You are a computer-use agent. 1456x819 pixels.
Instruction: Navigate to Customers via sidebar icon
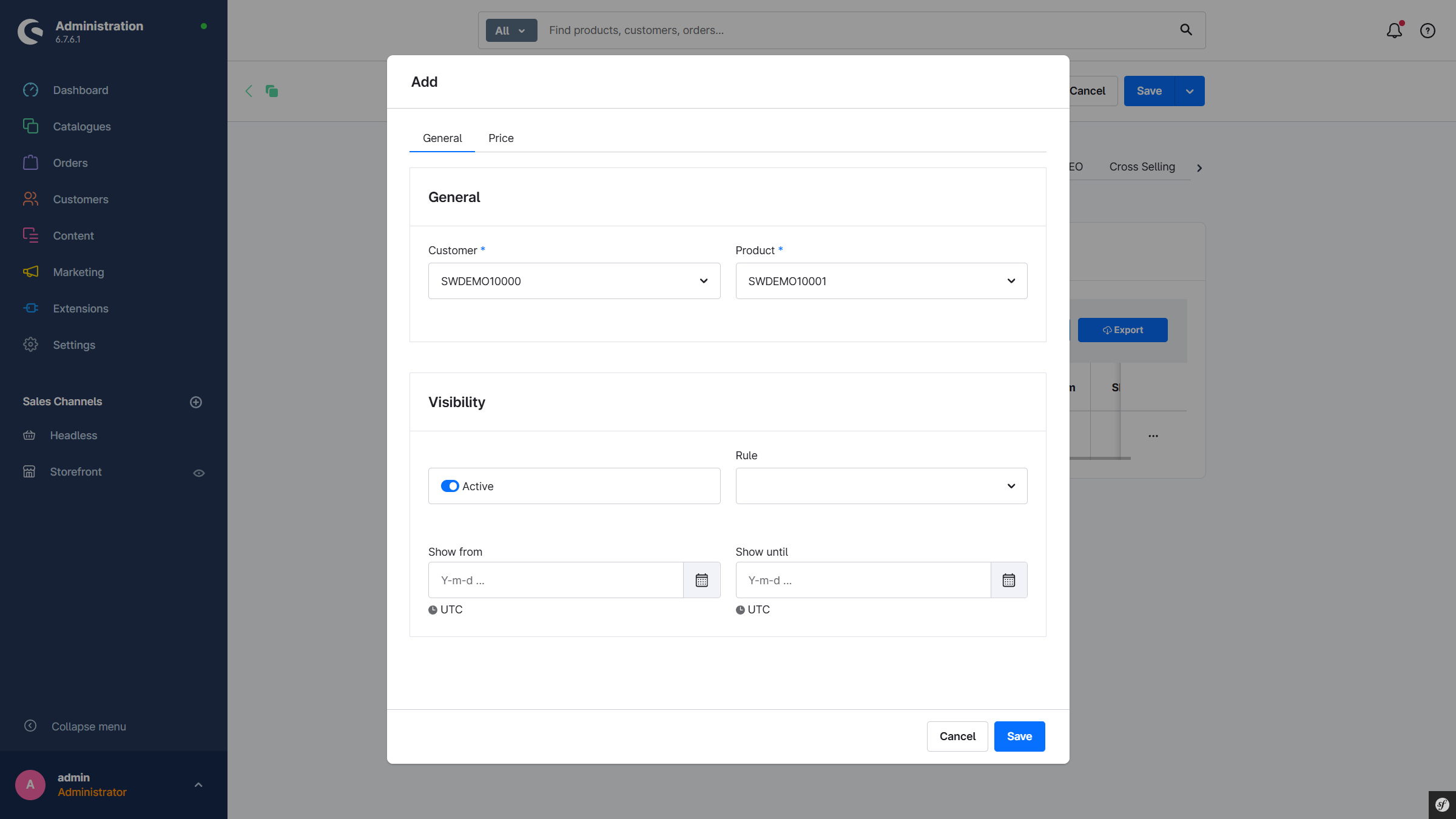[x=30, y=199]
